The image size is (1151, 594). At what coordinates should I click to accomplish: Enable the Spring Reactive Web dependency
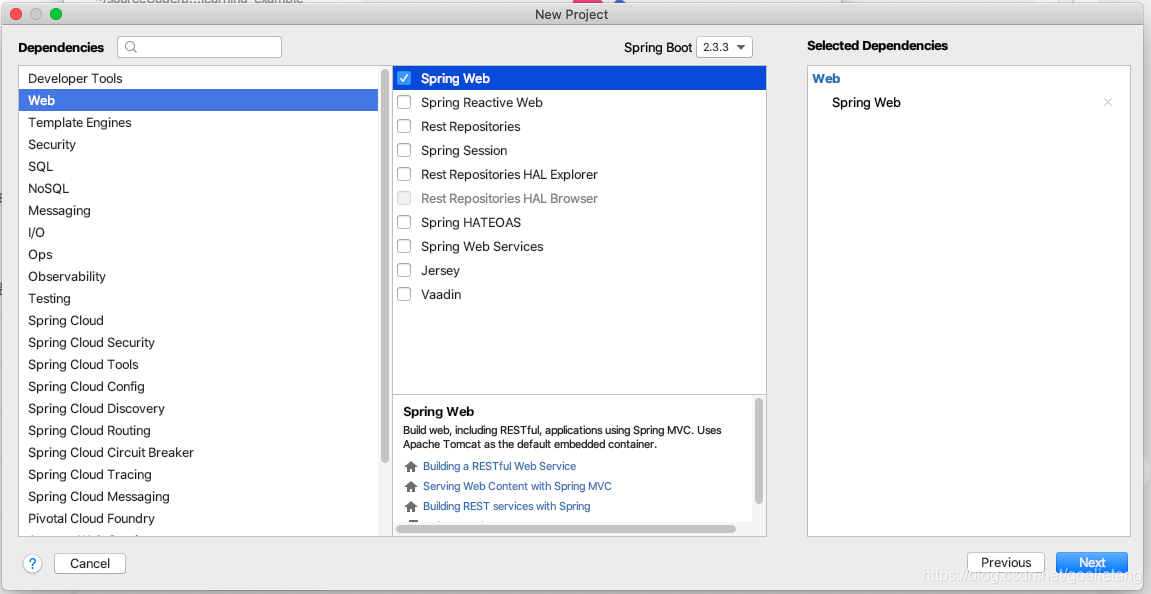404,102
